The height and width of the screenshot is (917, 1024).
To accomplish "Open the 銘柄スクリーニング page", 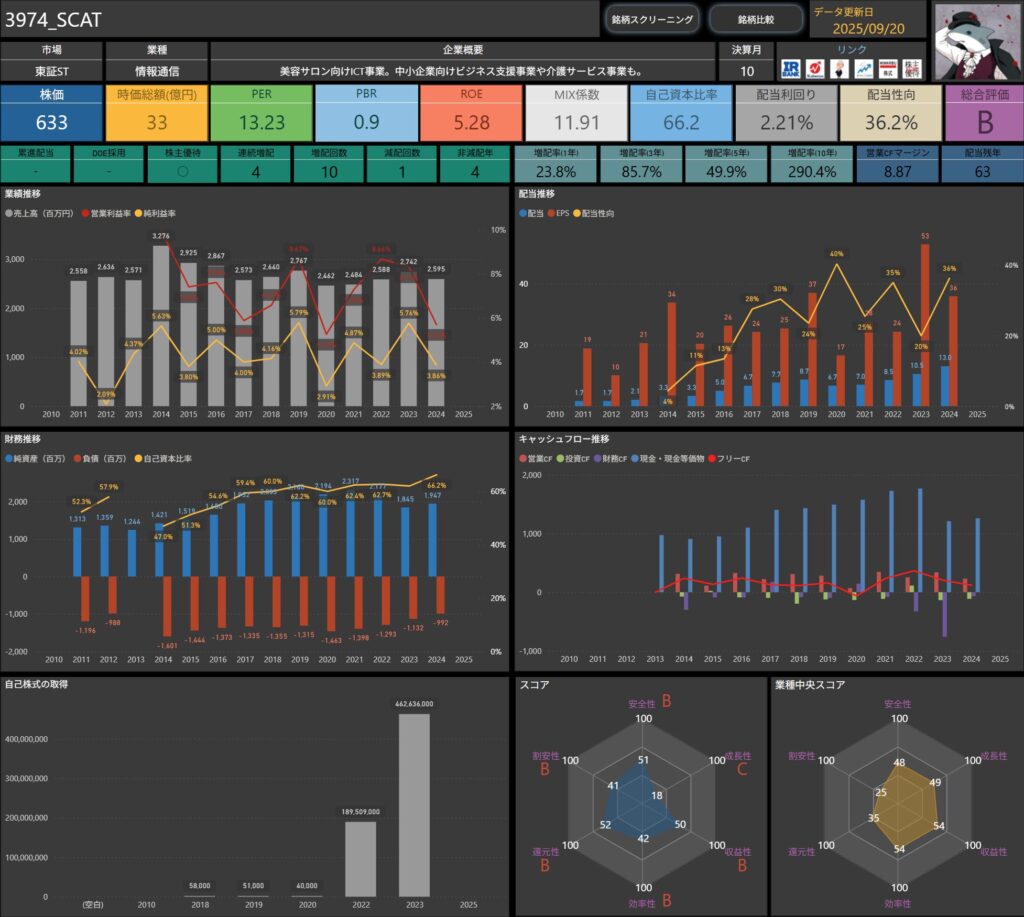I will [651, 19].
